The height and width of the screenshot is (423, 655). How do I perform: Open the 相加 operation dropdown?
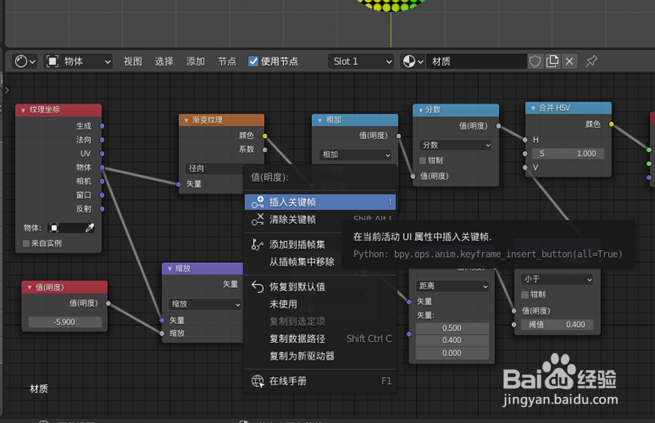click(356, 155)
